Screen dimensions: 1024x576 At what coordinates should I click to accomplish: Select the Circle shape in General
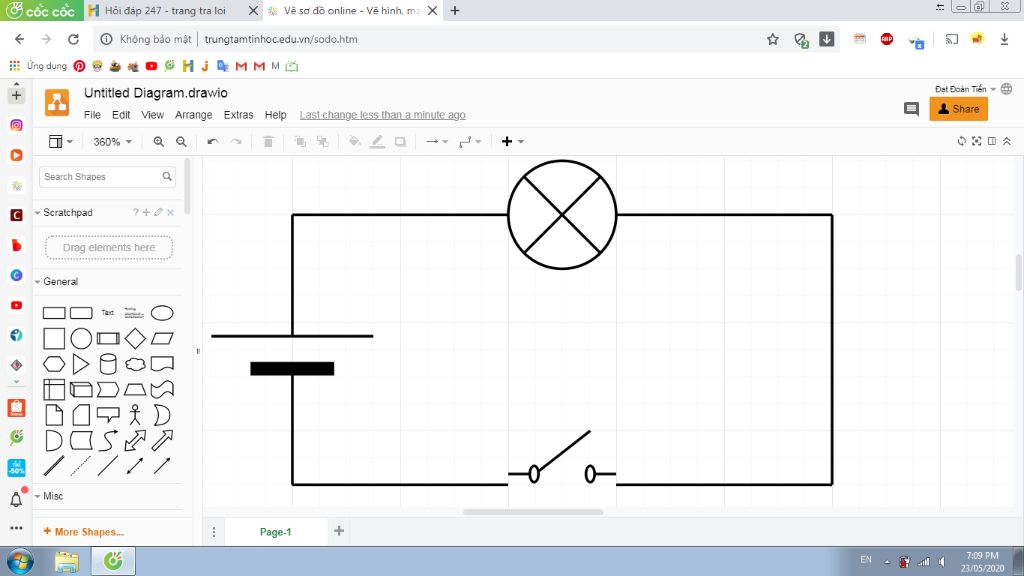point(81,339)
